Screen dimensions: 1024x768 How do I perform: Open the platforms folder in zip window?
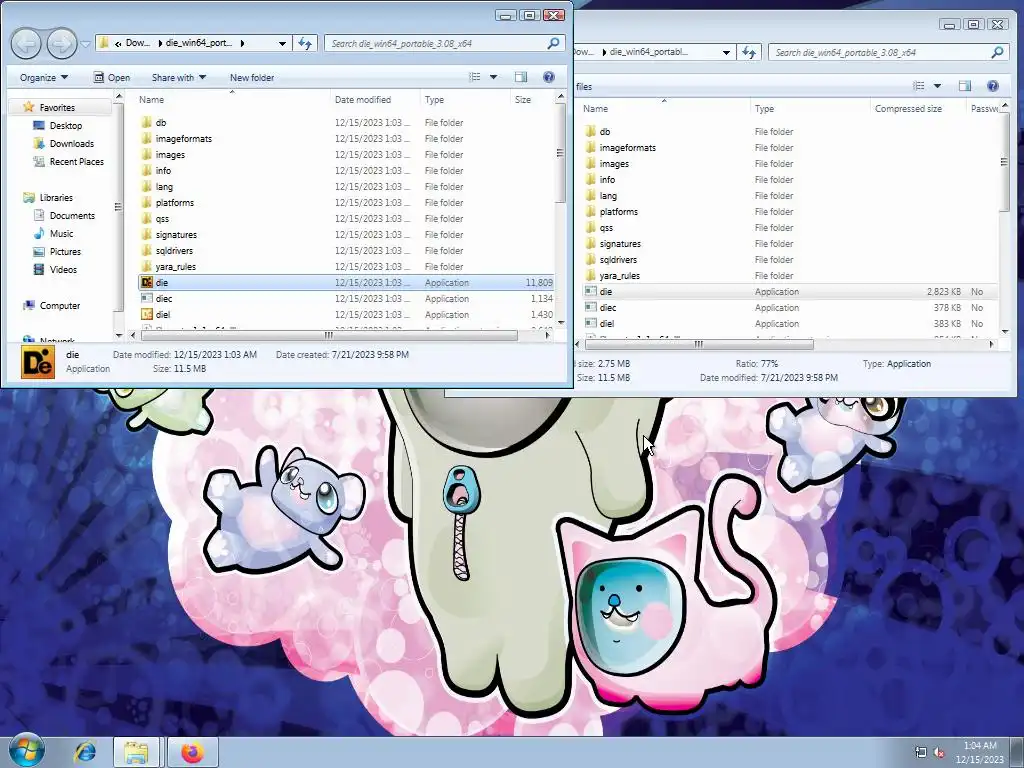[611, 212]
